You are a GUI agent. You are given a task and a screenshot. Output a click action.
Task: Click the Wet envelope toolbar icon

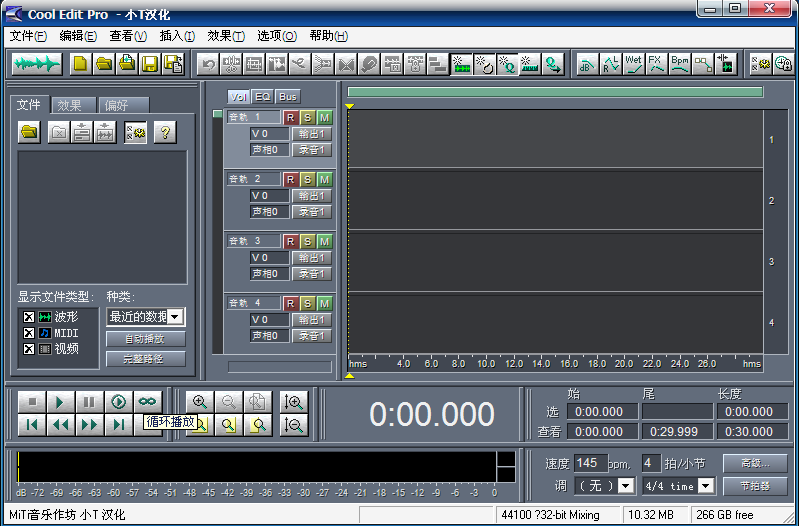[633, 64]
